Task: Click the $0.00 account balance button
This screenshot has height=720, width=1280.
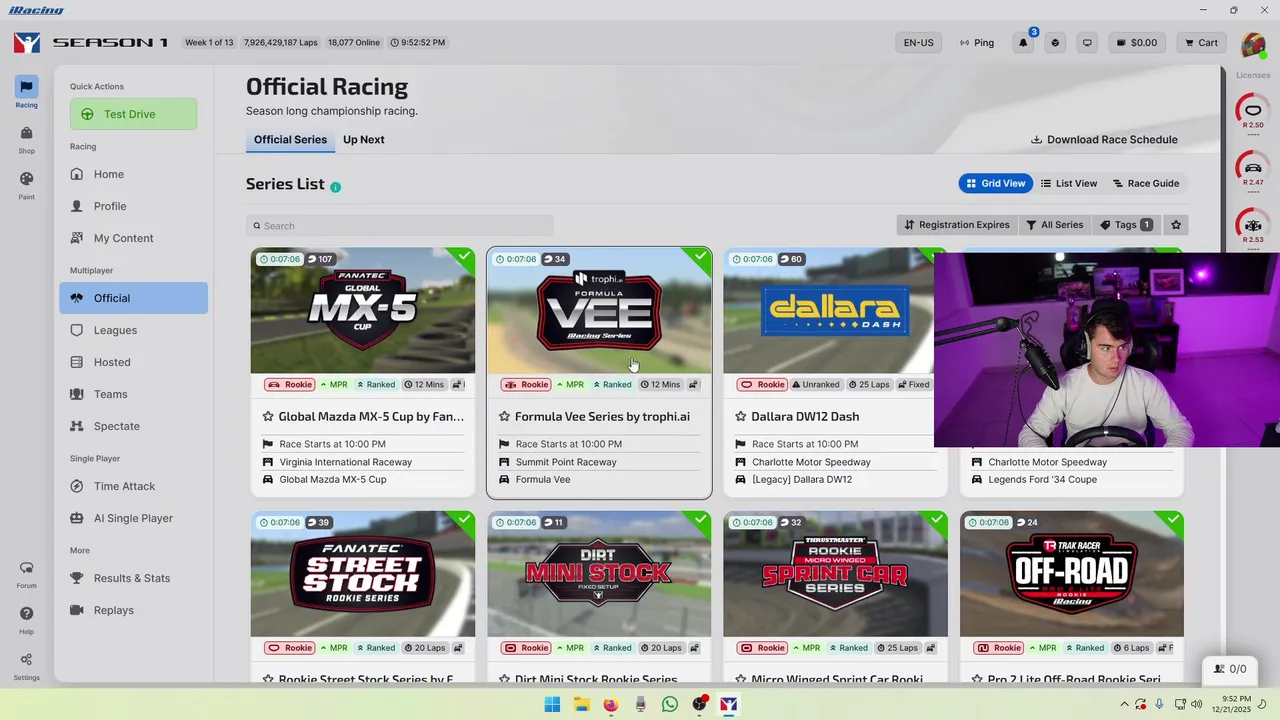Action: (1137, 43)
